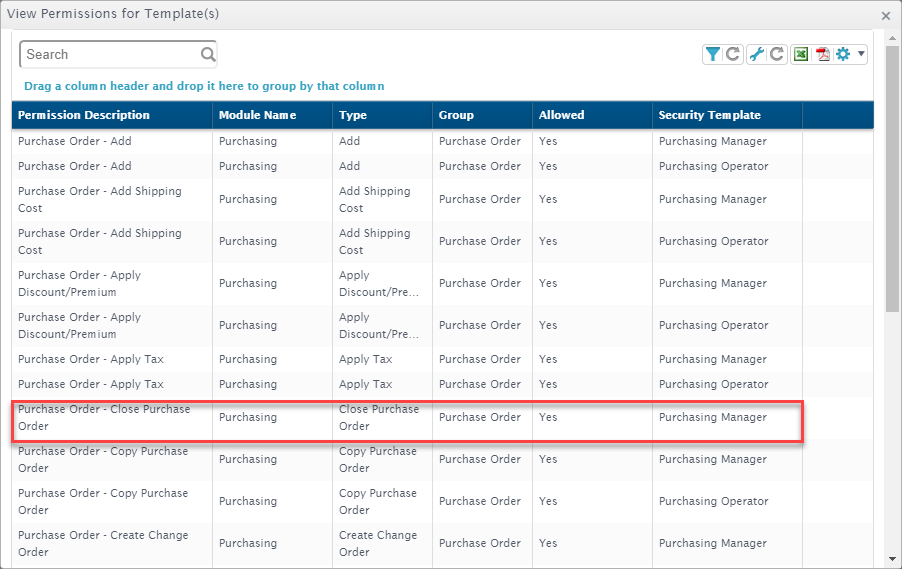Click the reset icon next to the filter funnel
The image size is (902, 569).
[x=733, y=55]
